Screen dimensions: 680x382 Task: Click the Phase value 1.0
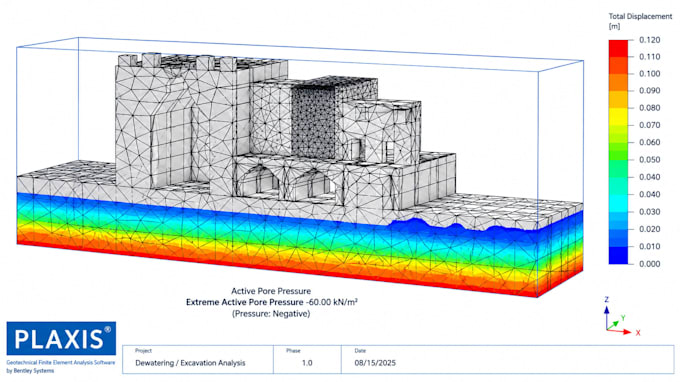(x=307, y=363)
